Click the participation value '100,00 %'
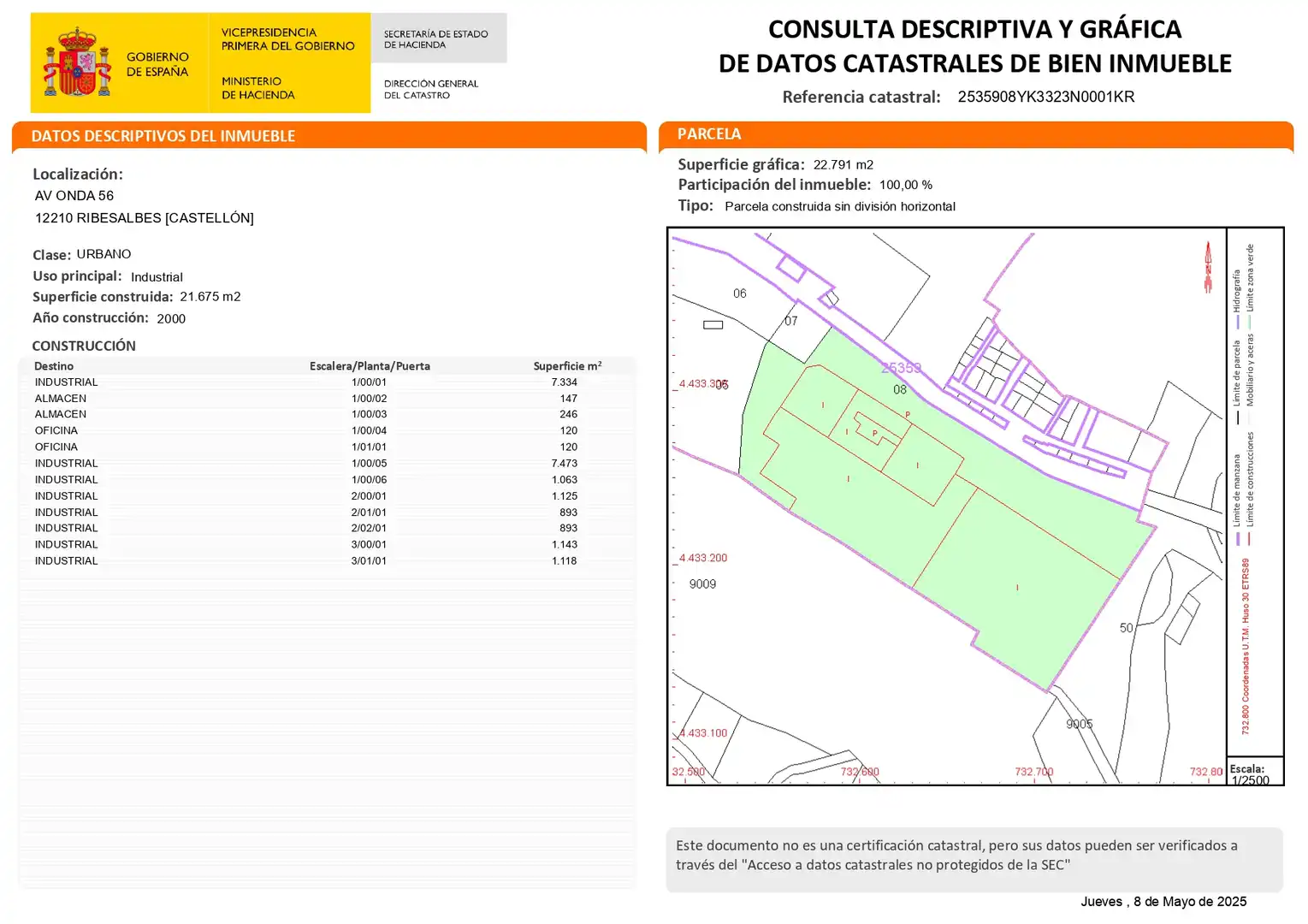Viewport: 1308px width, 924px height. click(x=906, y=185)
